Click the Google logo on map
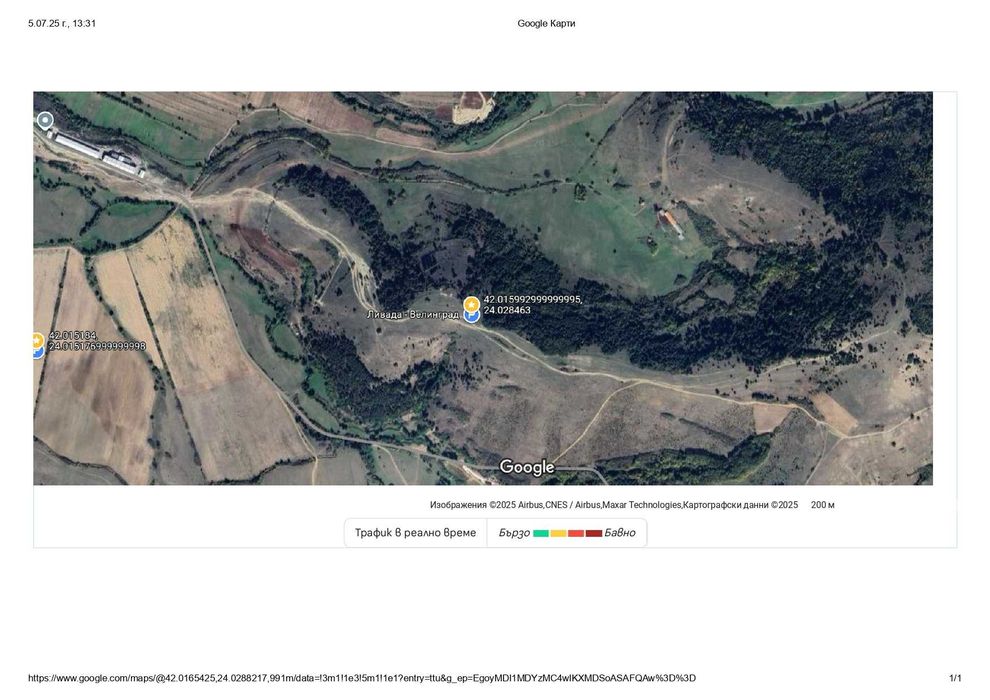Viewport: 990px width, 700px height. click(527, 467)
